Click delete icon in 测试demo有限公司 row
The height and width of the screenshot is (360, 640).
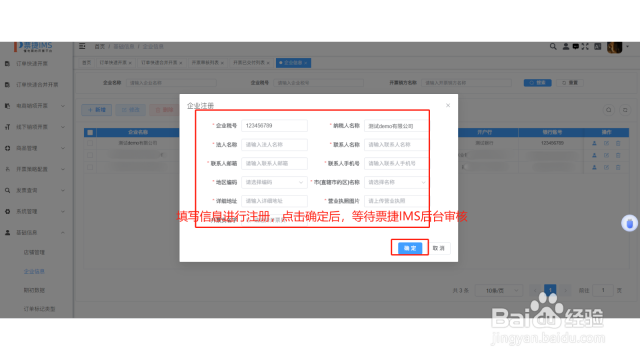(x=618, y=143)
